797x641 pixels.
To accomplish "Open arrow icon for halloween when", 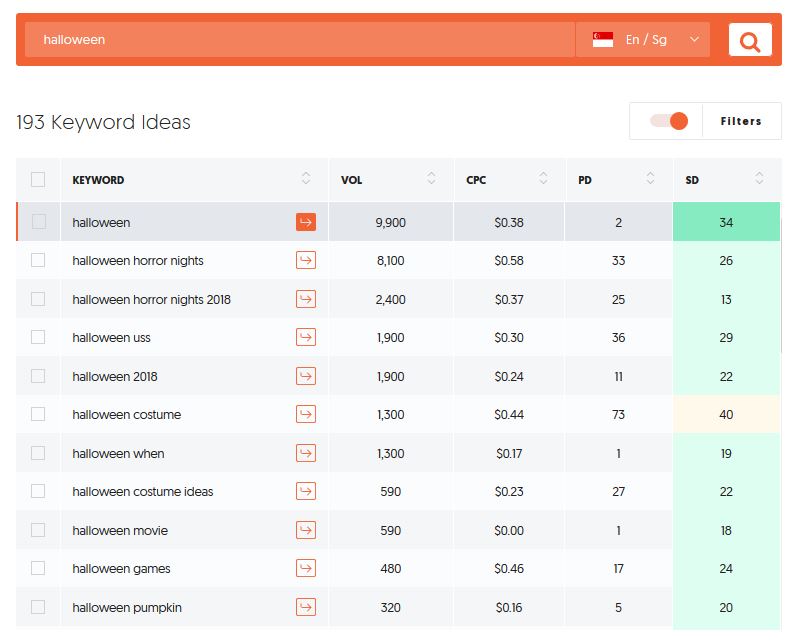I will coord(306,453).
